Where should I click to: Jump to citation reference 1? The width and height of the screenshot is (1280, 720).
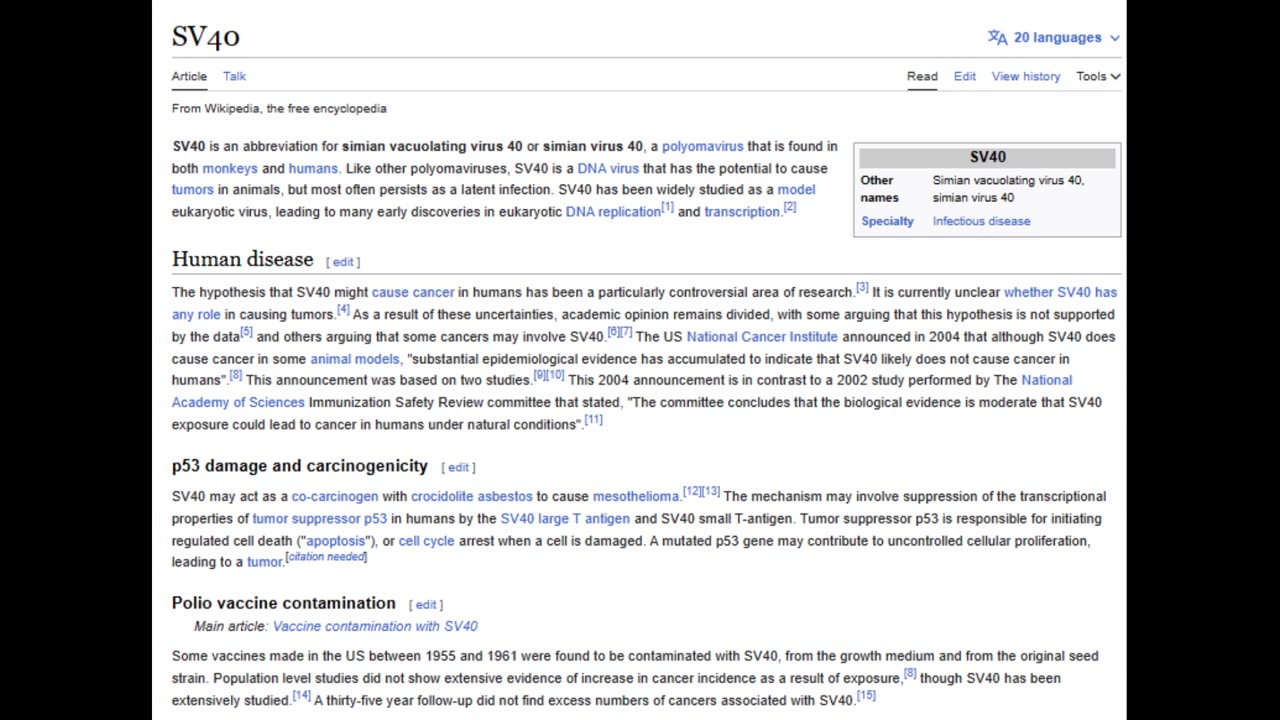(x=667, y=207)
